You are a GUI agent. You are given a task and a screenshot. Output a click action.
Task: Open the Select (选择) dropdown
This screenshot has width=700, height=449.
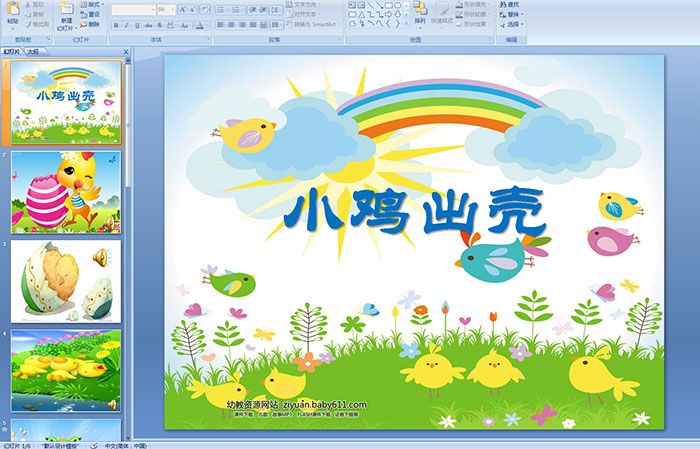[x=512, y=24]
